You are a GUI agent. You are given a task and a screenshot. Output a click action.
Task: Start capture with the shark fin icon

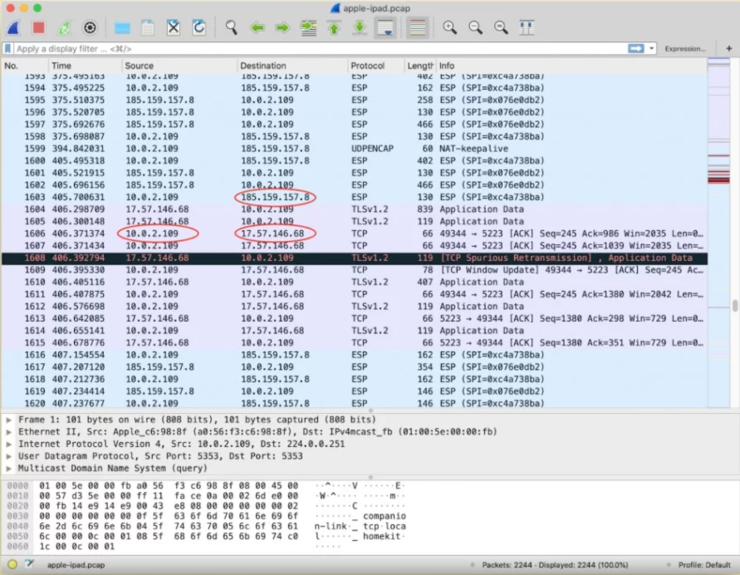click(14, 27)
